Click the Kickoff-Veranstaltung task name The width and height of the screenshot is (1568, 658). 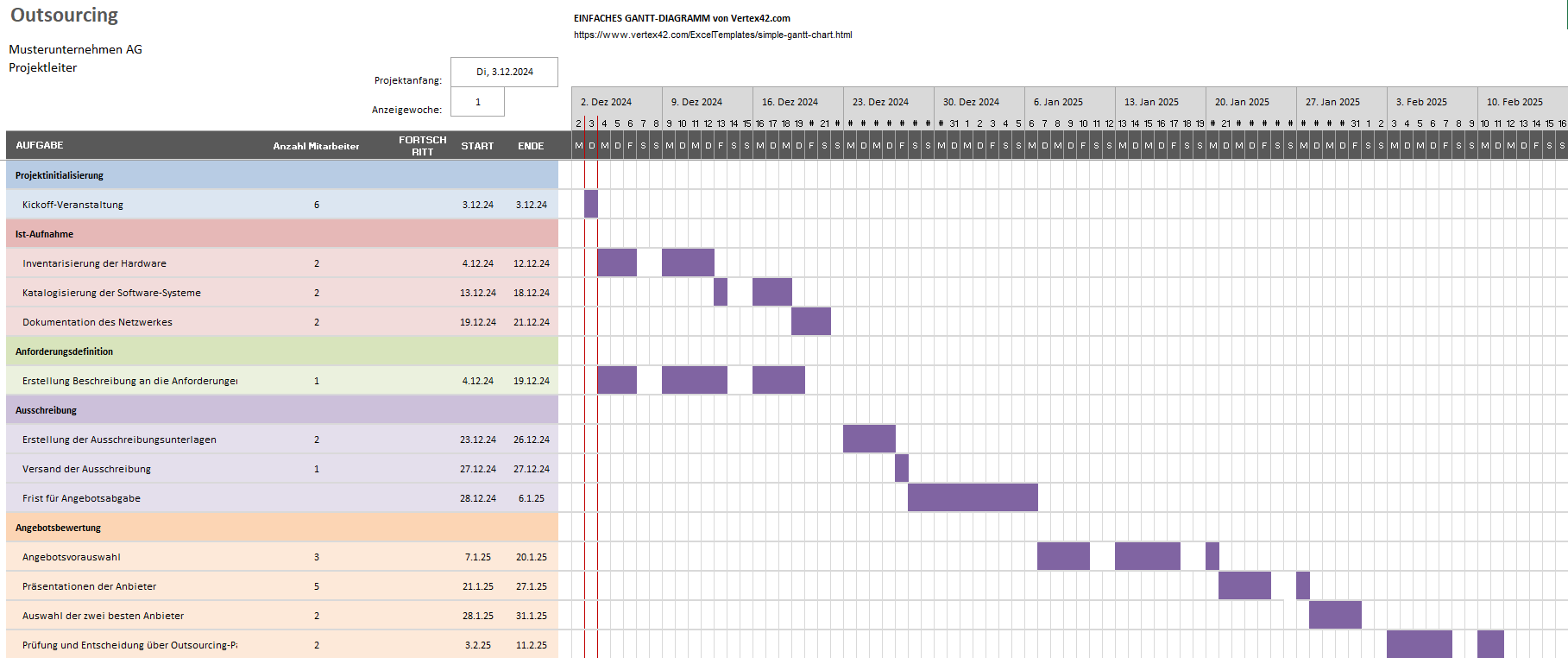[x=72, y=205]
